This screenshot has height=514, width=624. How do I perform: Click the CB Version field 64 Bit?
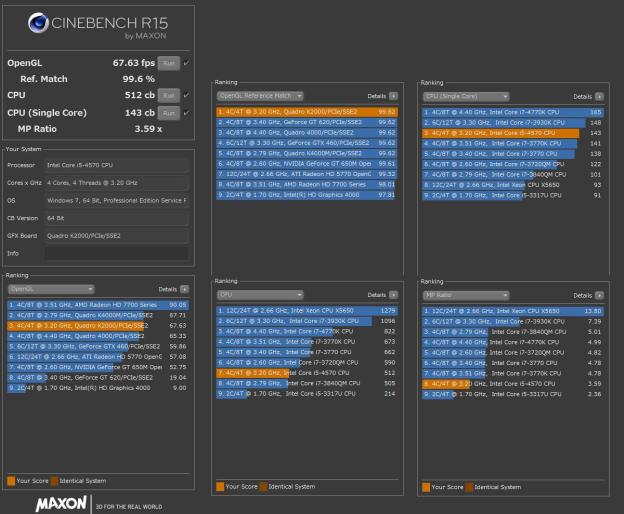(116, 218)
